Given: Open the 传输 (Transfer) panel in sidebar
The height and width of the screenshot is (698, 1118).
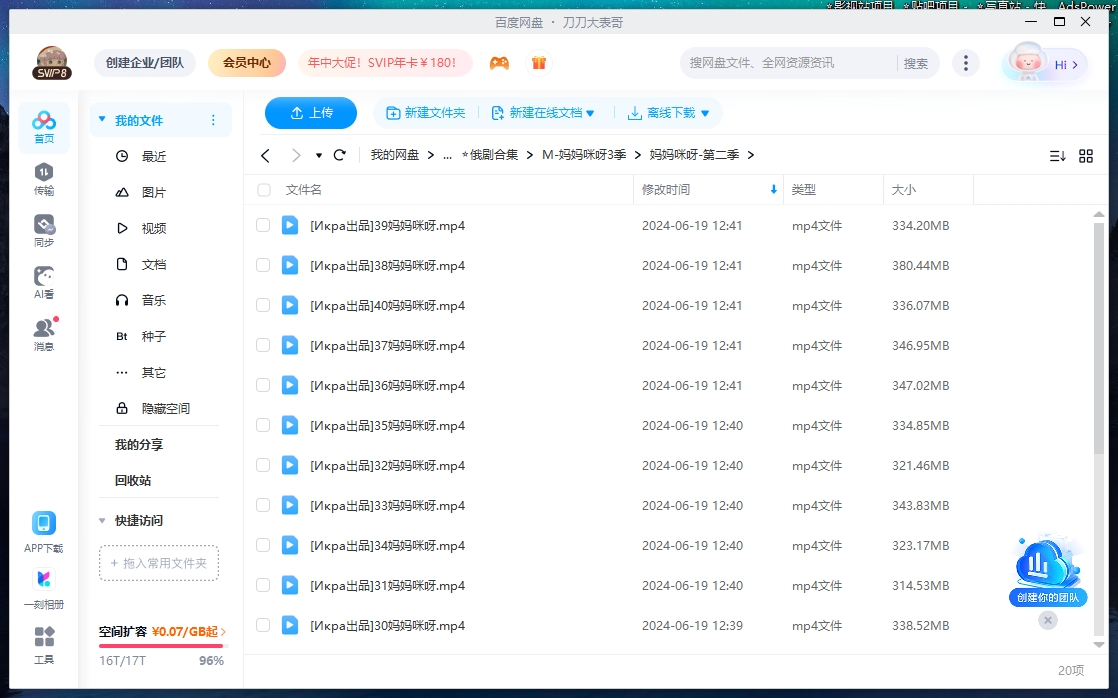Looking at the screenshot, I should coord(43,181).
